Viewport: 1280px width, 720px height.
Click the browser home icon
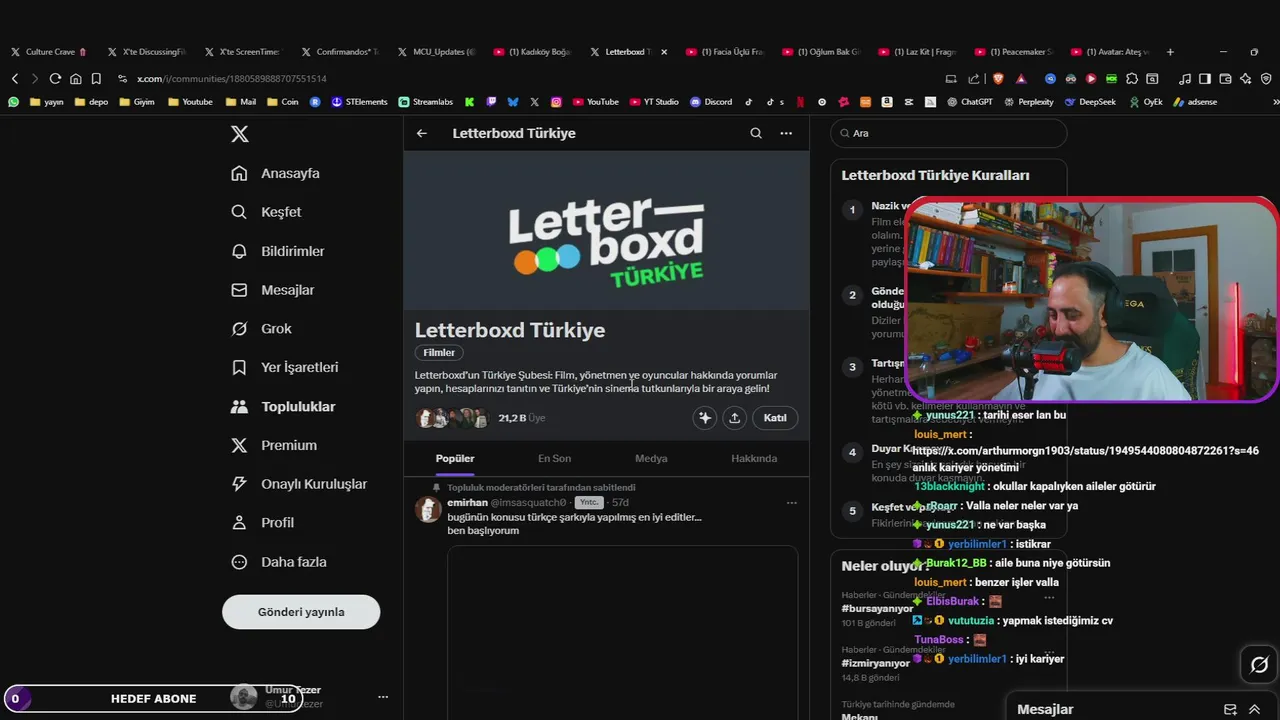pos(75,78)
